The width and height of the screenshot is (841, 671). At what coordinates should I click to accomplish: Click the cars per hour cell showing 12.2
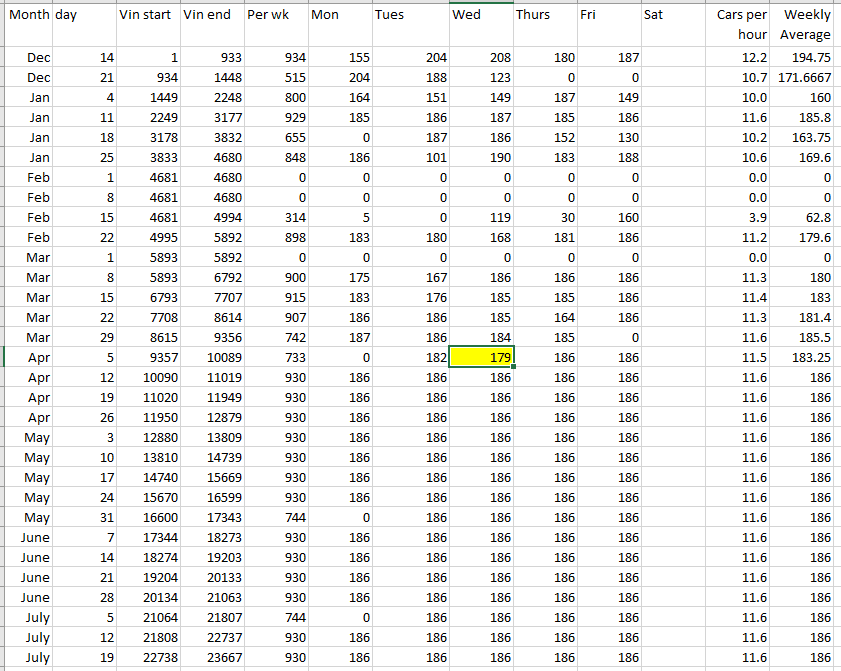739,58
